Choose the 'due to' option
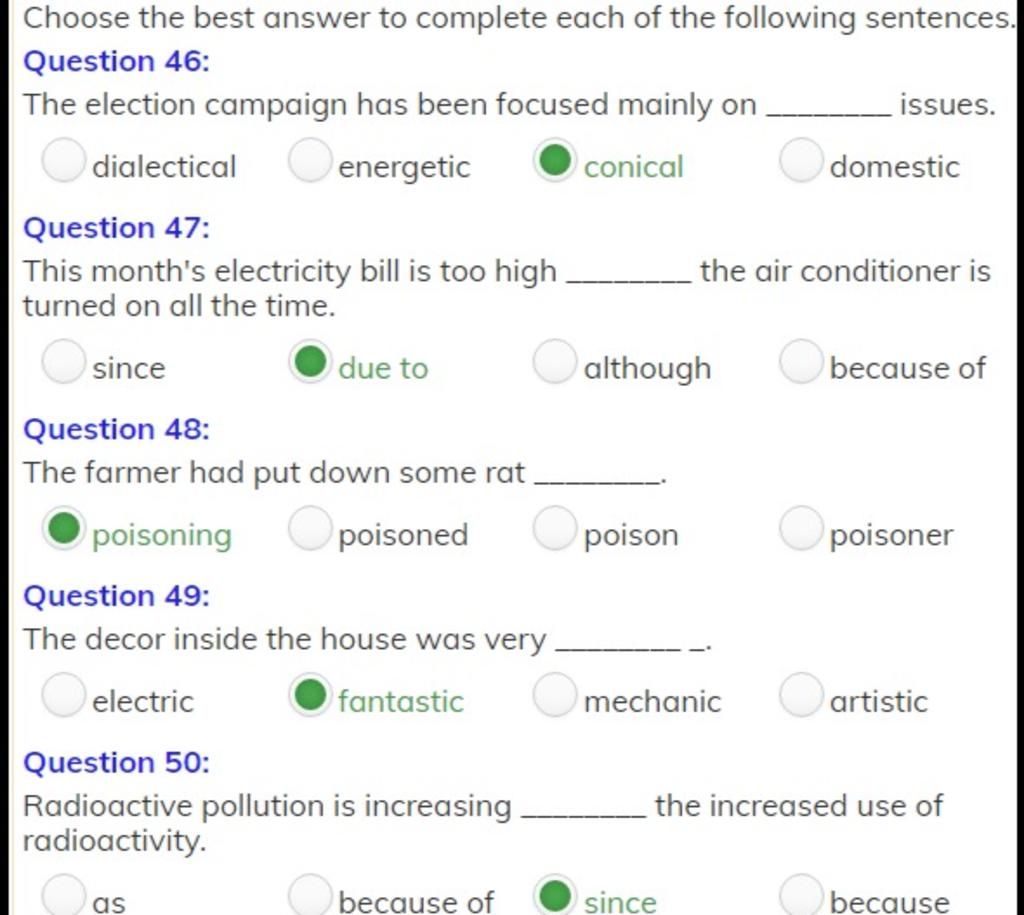Image resolution: width=1024 pixels, height=915 pixels. click(310, 361)
